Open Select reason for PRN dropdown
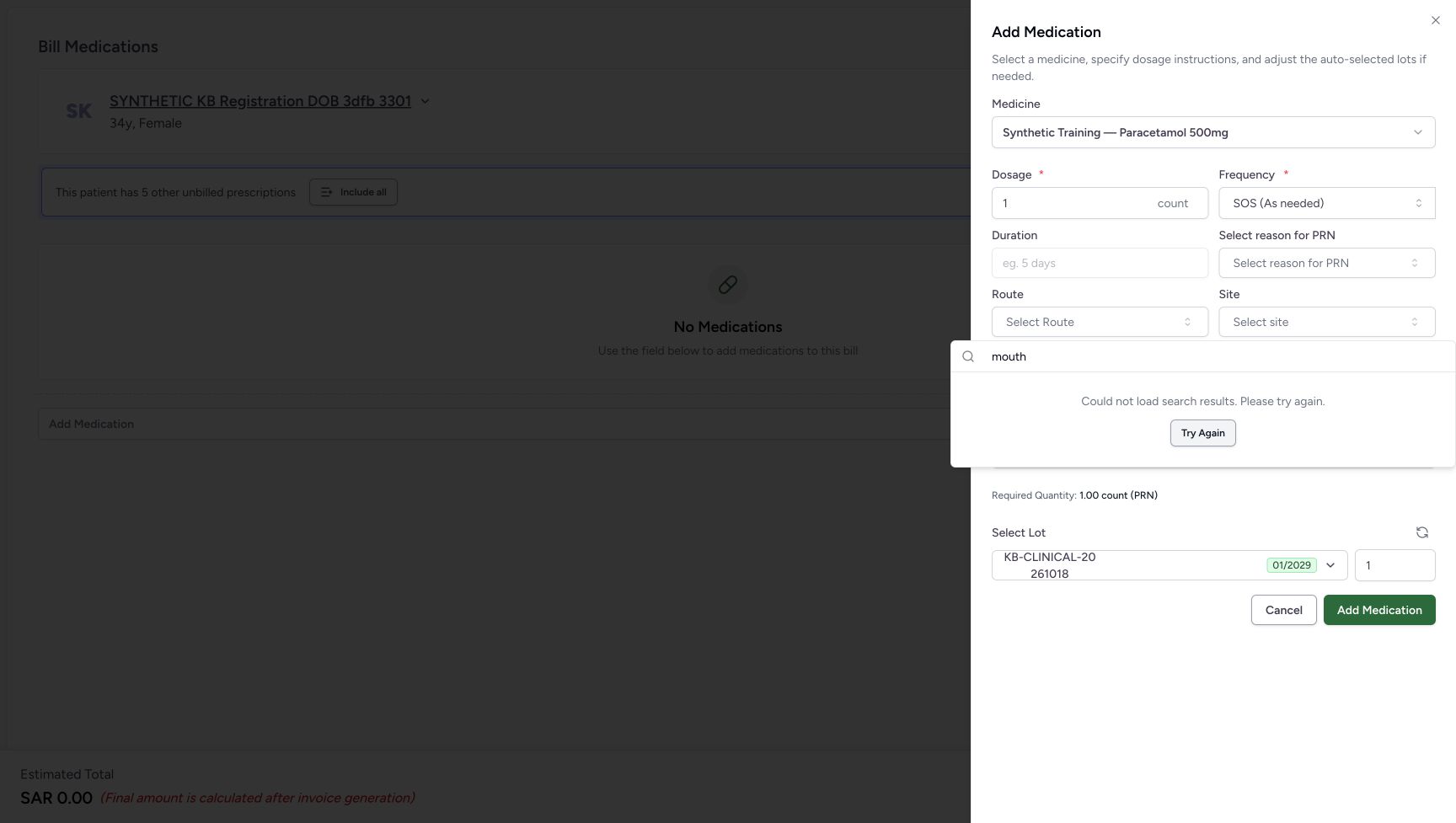 pos(1326,263)
